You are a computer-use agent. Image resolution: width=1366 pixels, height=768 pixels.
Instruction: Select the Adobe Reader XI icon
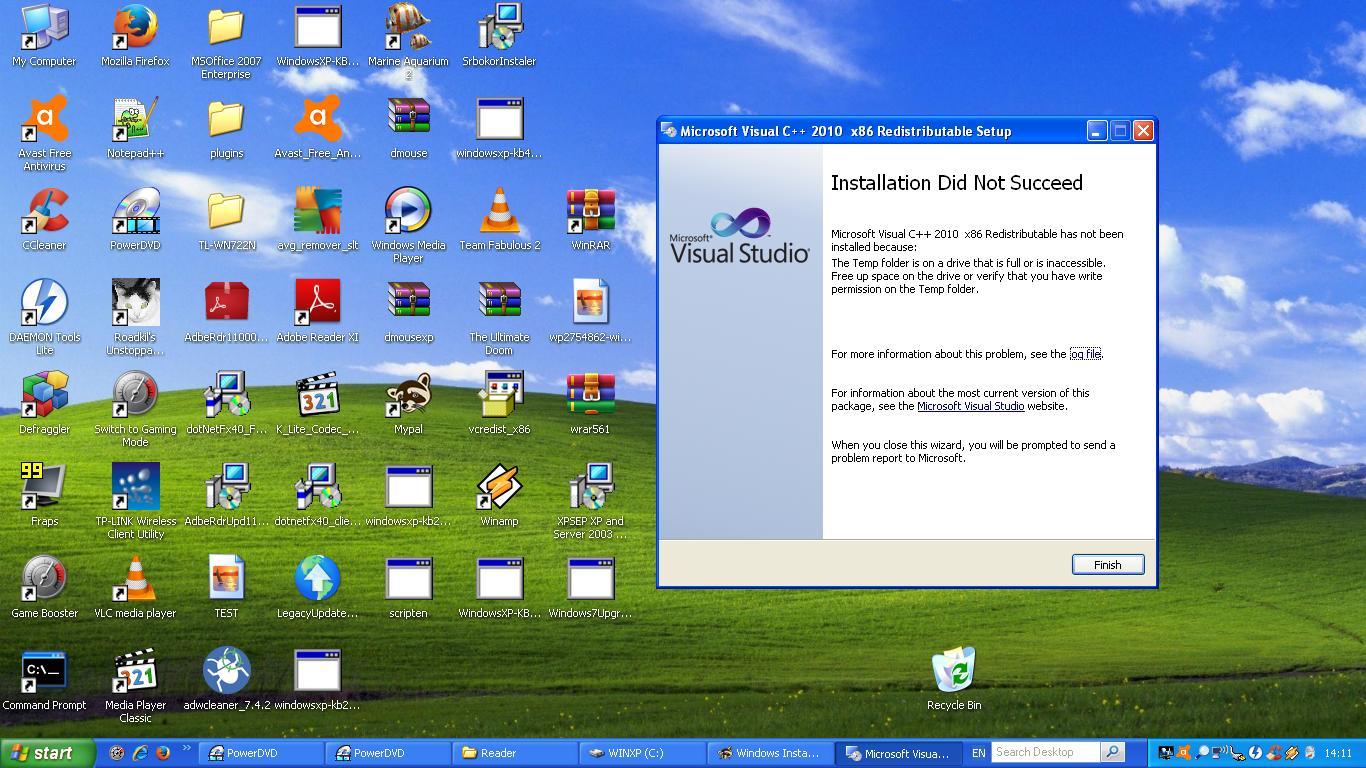tap(317, 306)
